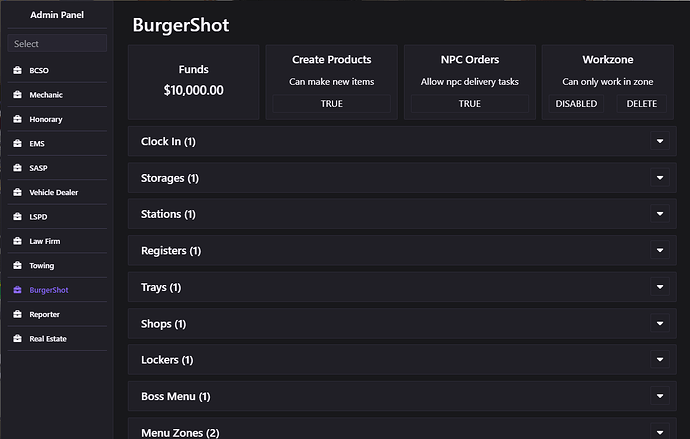Open the Boss Menu row
690x439 pixels.
point(176,396)
